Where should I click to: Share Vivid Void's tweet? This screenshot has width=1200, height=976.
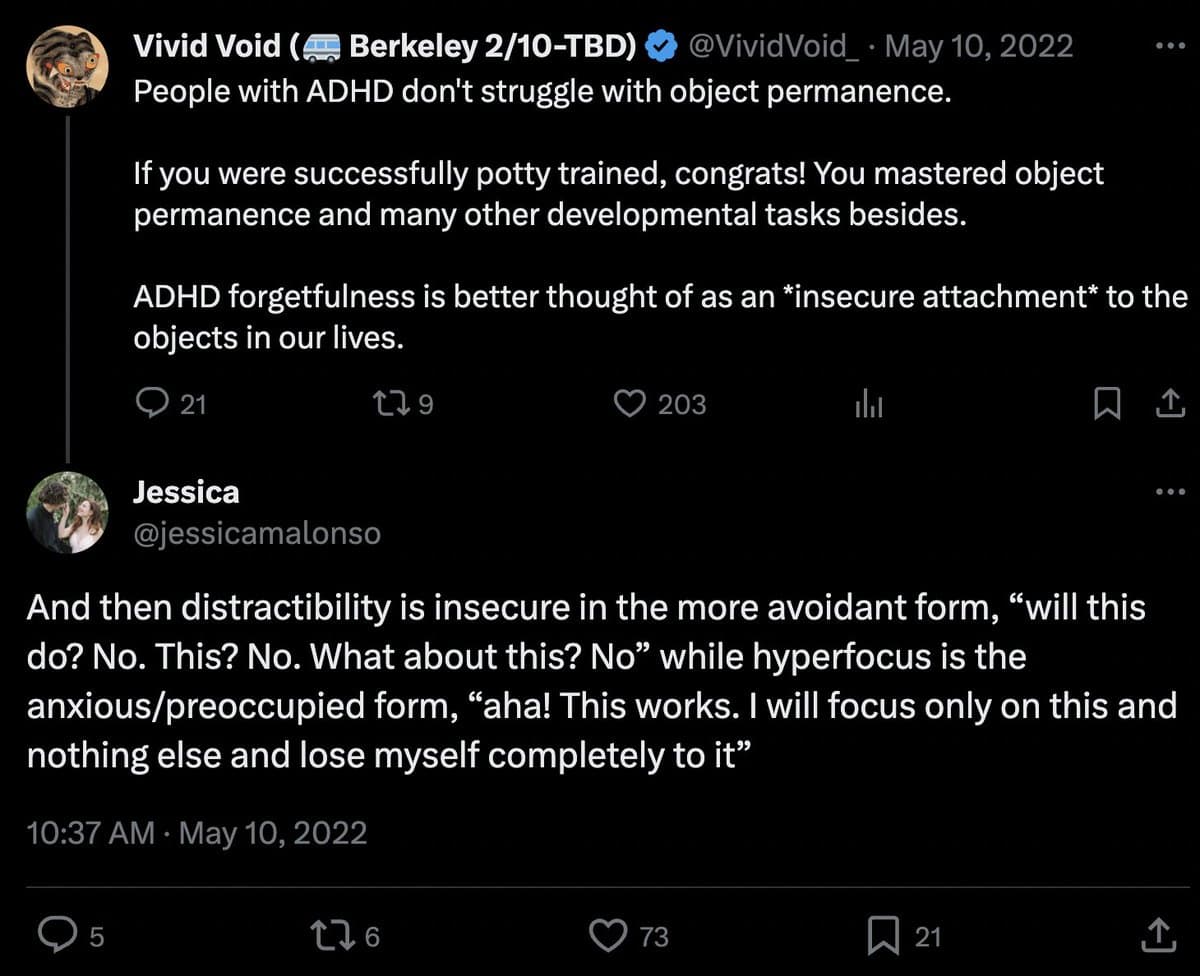click(x=1167, y=403)
